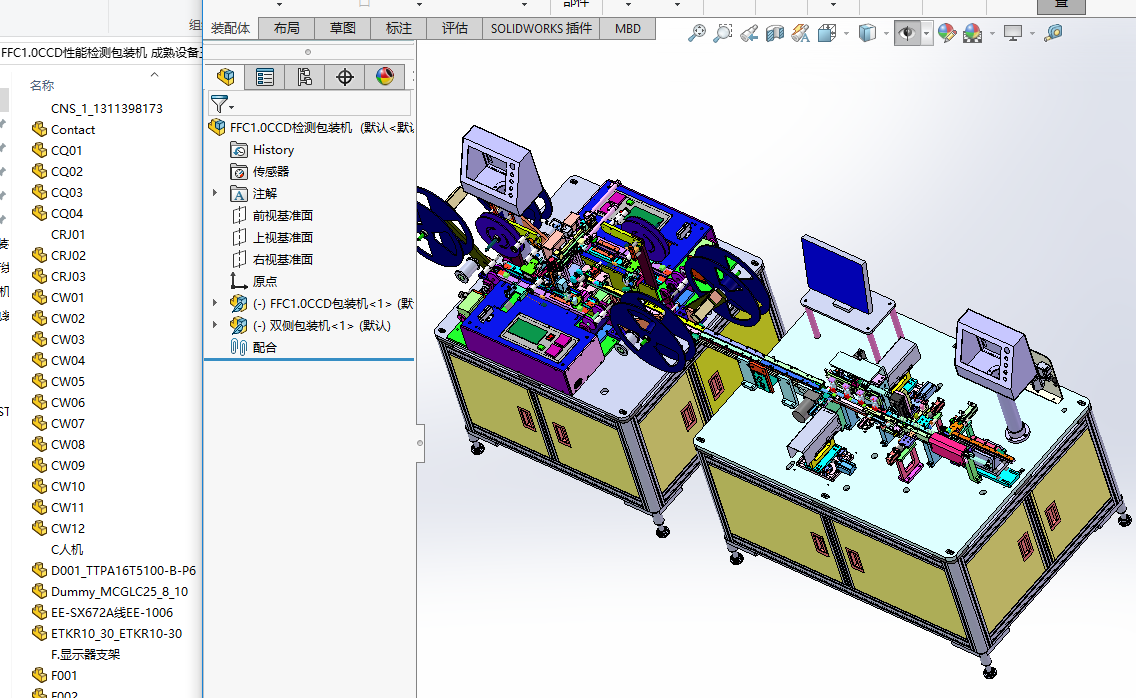Select the 前视基准面 plane in tree
Image resolution: width=1136 pixels, height=698 pixels.
(x=282, y=215)
